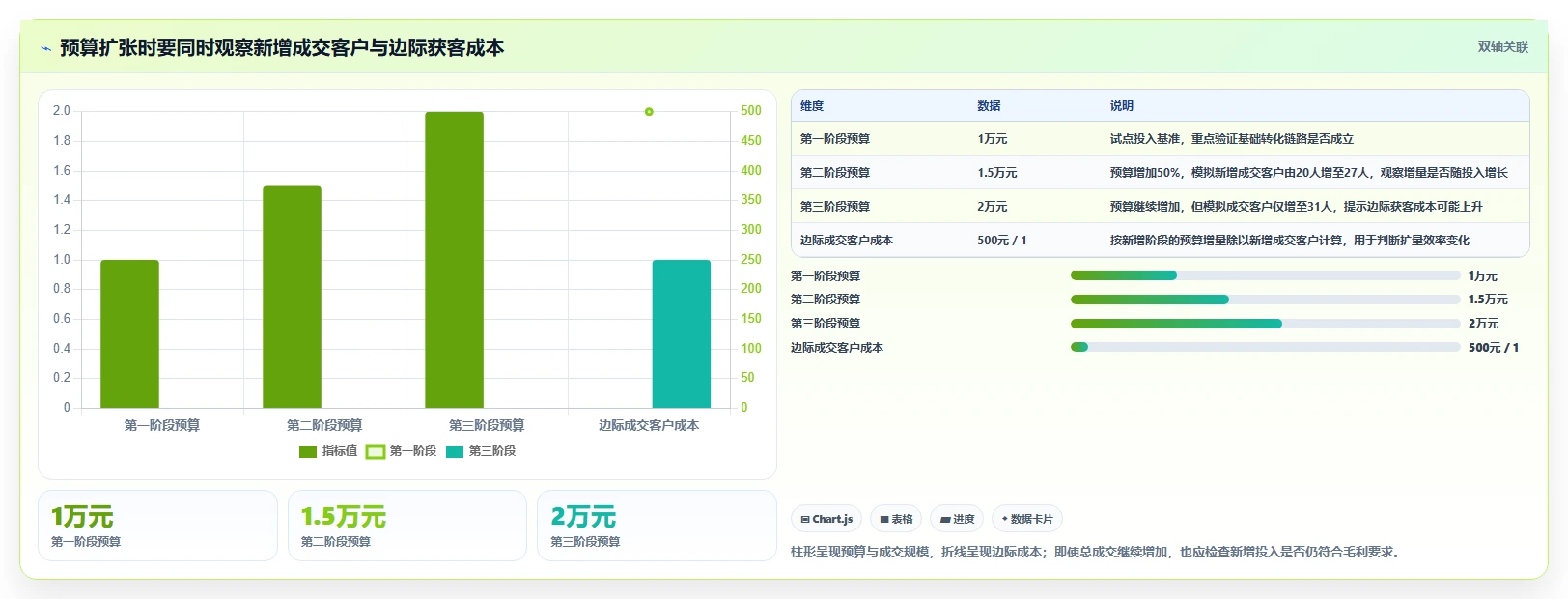The width and height of the screenshot is (1568, 599).
Task: Click the 第一阶段预算 progress bar
Action: [x=1265, y=276]
